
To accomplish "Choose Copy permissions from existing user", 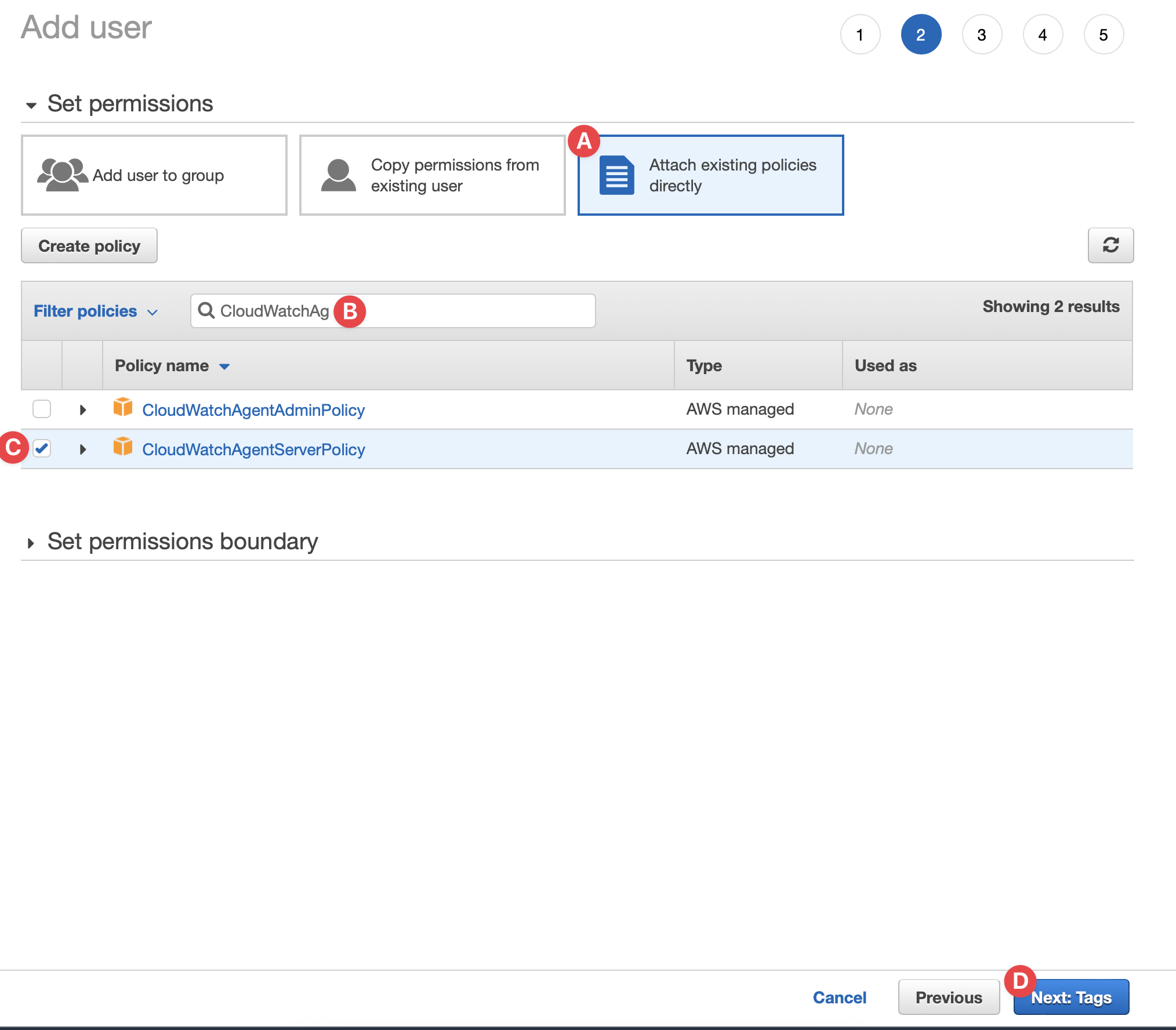I will tap(433, 175).
